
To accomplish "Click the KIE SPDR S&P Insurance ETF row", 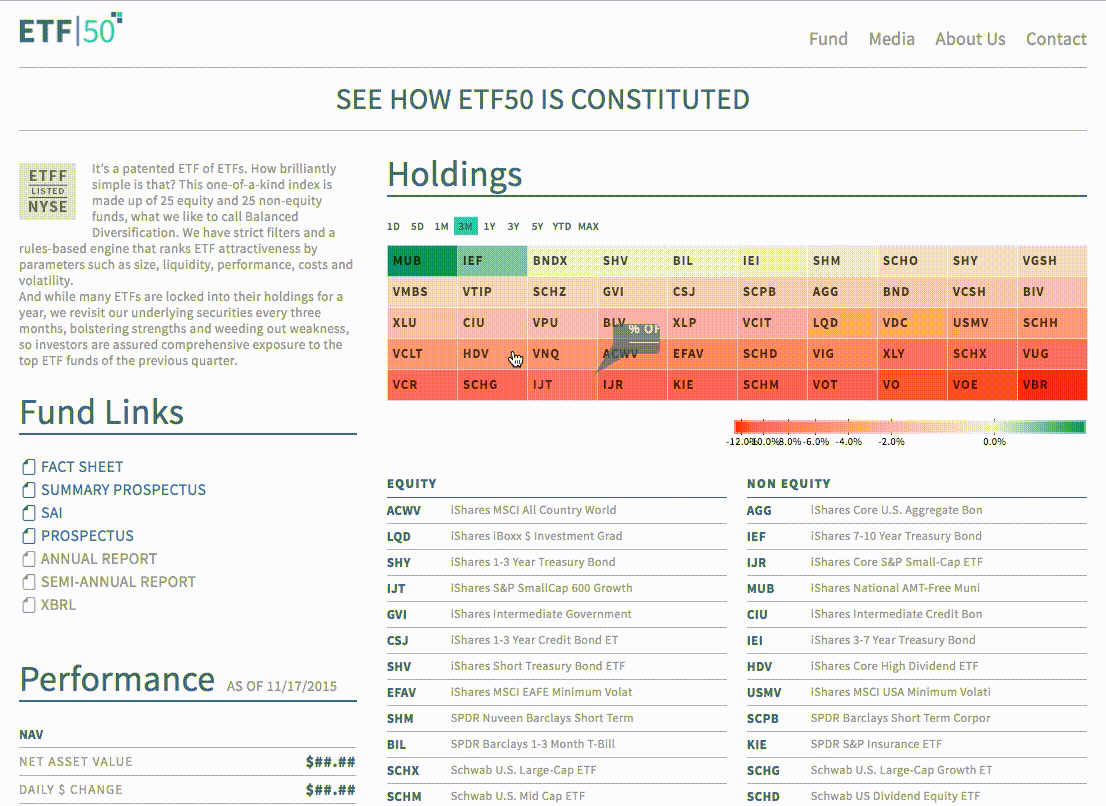I will 917,745.
